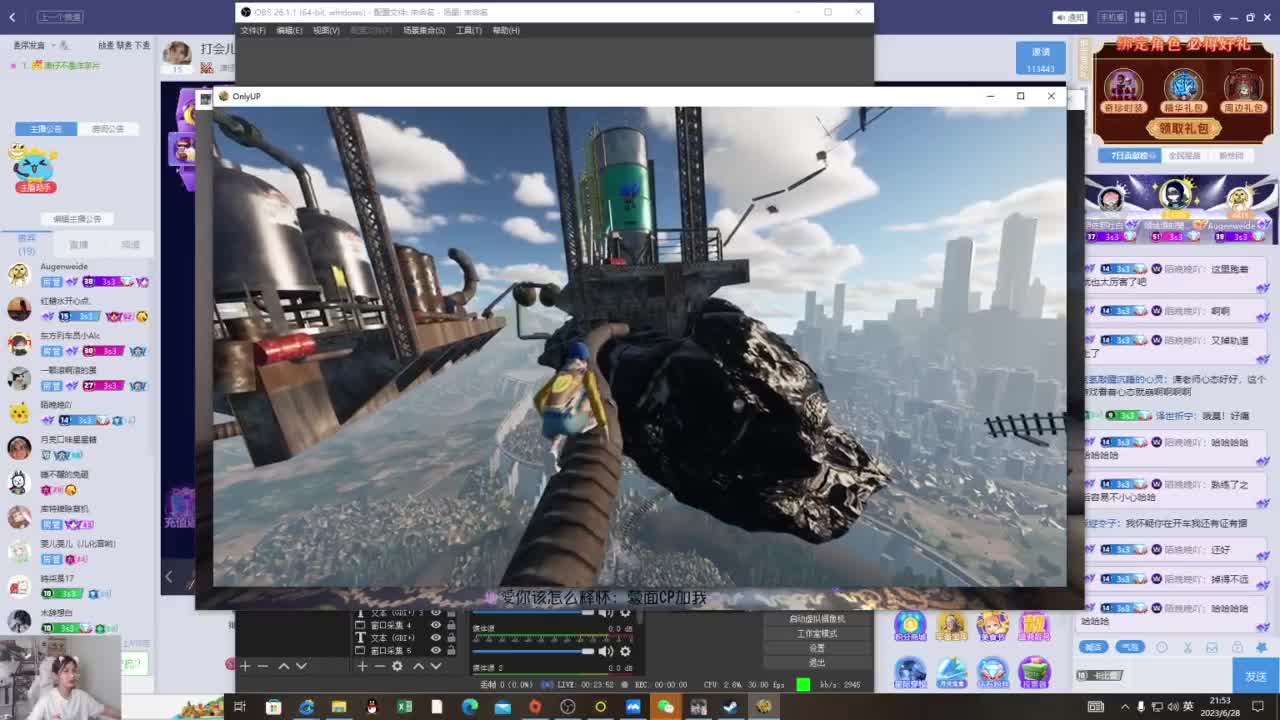The image size is (1280, 720).
Task: Select the 主播公告 tab
Action: click(45, 129)
